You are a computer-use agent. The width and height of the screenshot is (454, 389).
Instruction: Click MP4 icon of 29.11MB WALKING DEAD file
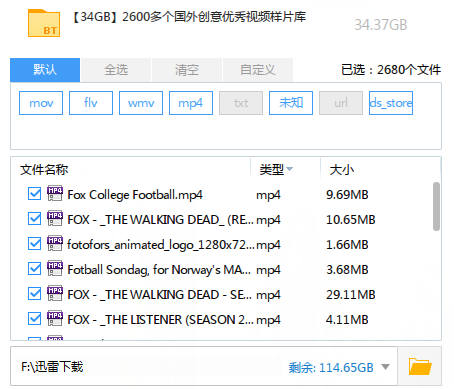click(x=55, y=293)
